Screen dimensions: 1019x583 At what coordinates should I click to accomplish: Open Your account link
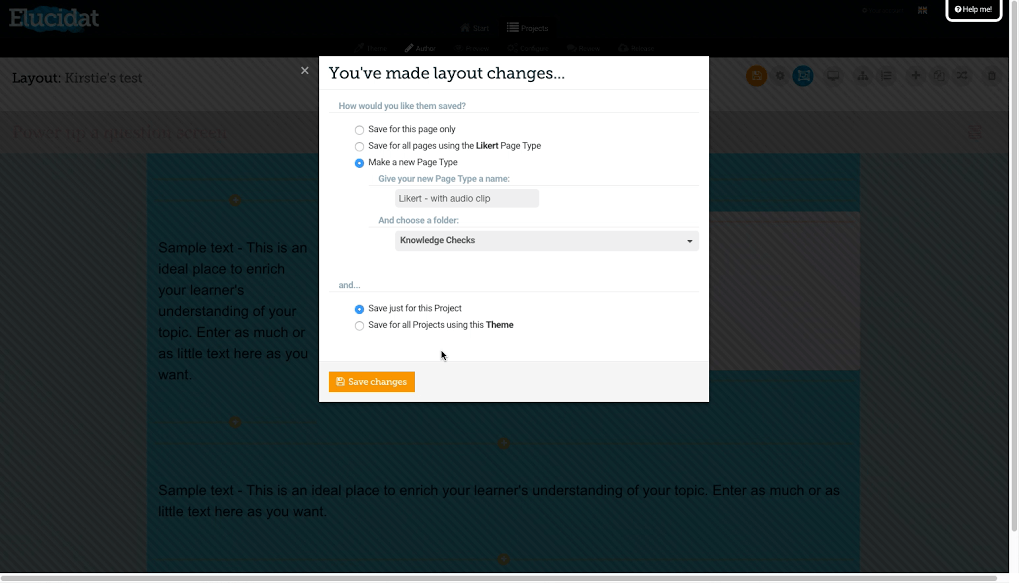(x=883, y=10)
